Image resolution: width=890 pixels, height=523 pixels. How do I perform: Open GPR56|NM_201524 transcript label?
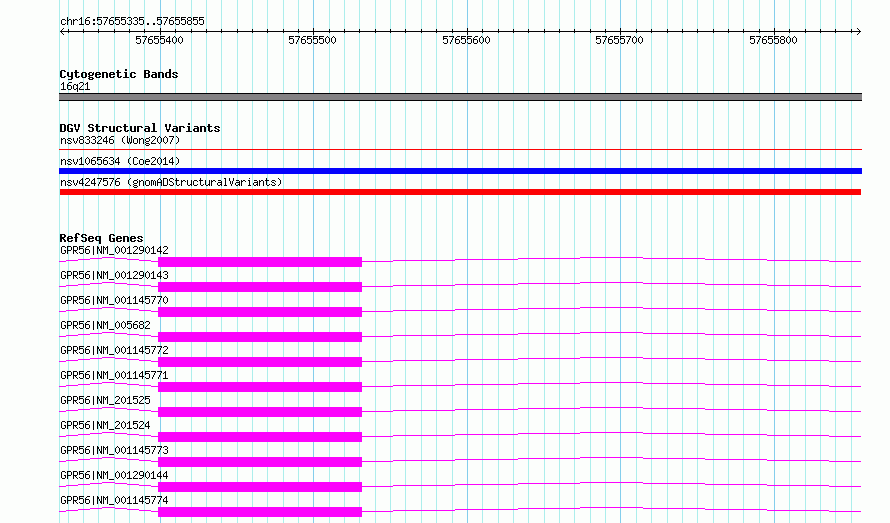pyautogui.click(x=106, y=425)
